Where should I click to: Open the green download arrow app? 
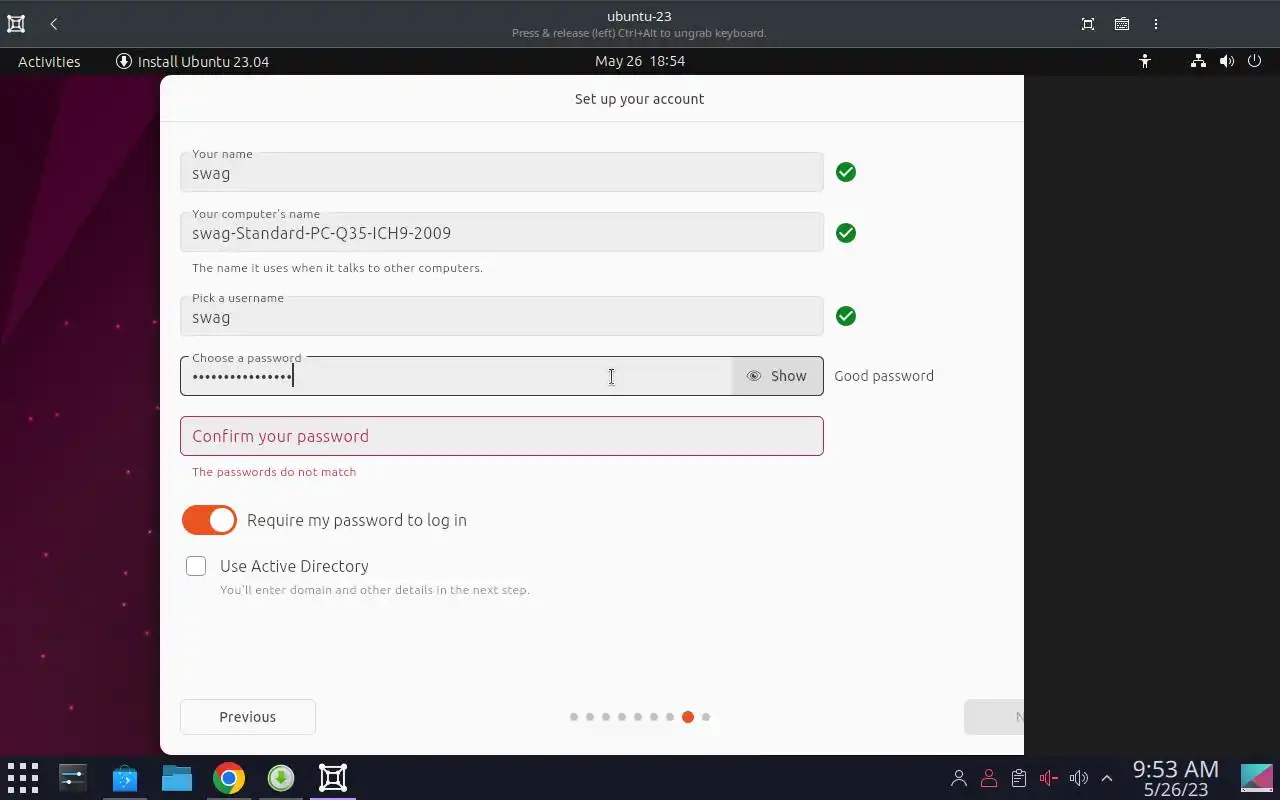(281, 778)
